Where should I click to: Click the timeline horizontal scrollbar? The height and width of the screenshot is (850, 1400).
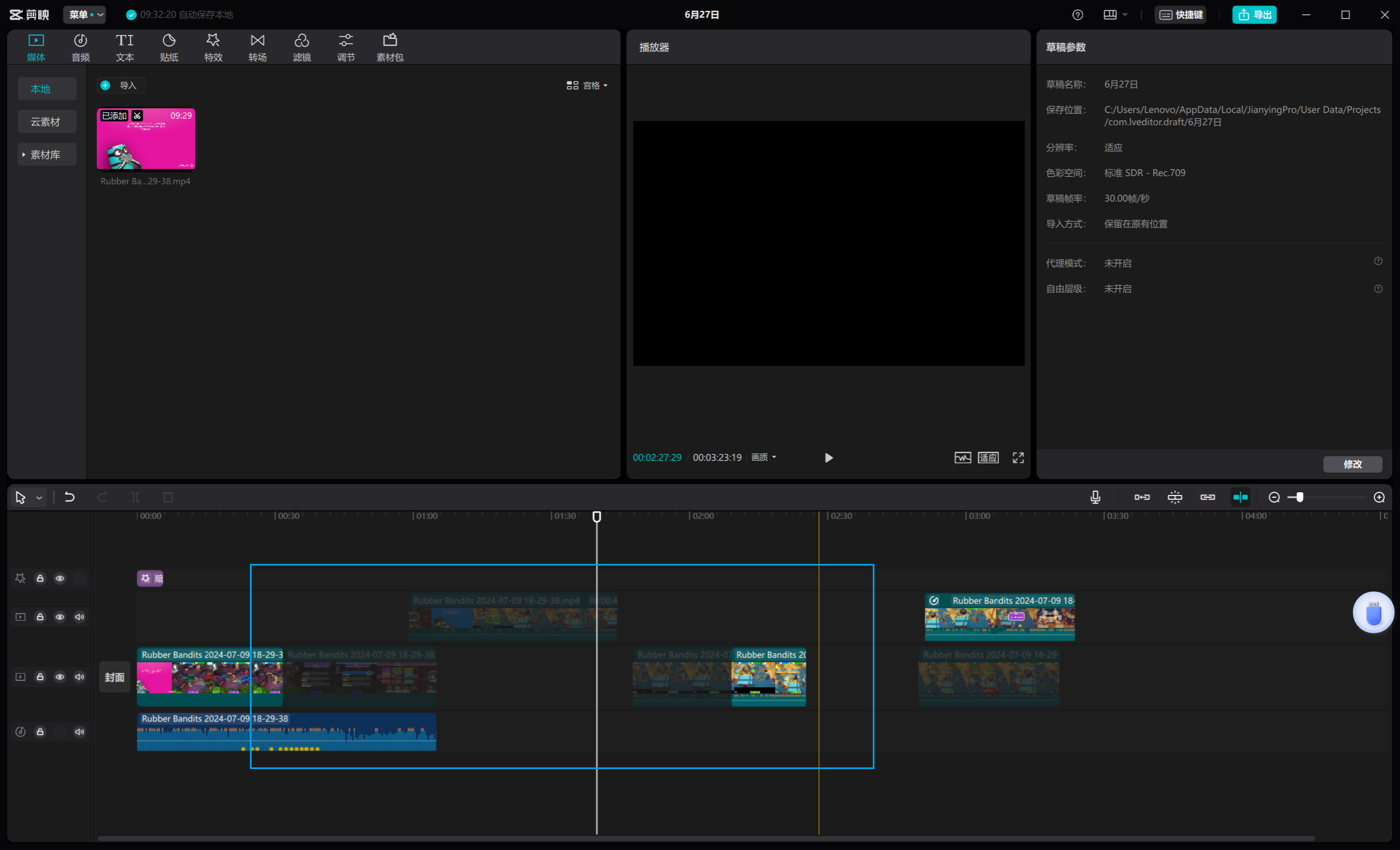pyautogui.click(x=705, y=839)
